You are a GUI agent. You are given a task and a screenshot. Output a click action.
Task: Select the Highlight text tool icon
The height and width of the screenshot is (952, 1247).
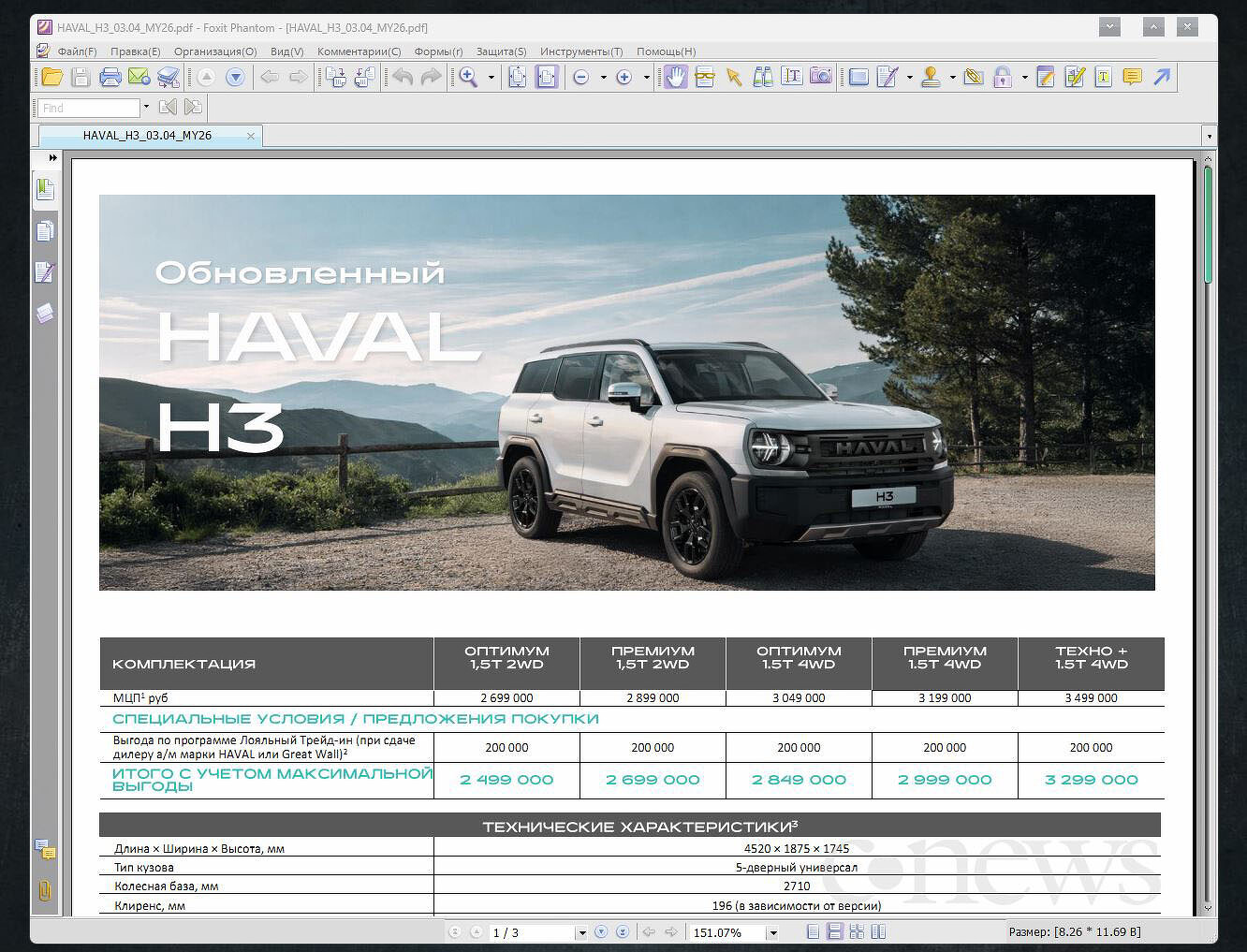(1104, 78)
